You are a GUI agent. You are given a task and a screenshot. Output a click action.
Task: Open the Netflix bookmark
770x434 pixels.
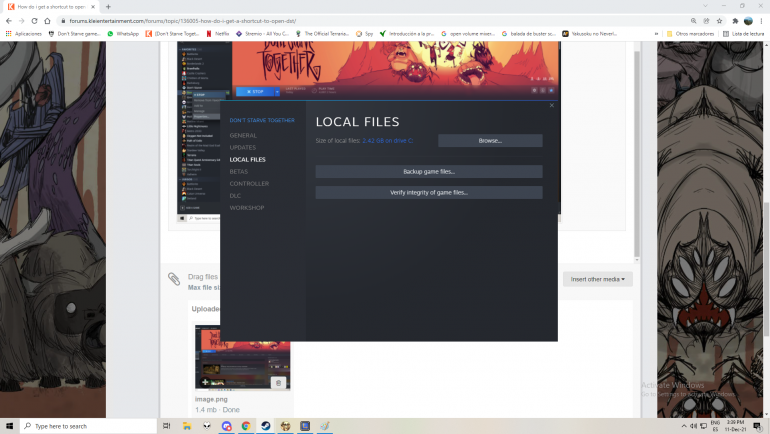[x=218, y=34]
